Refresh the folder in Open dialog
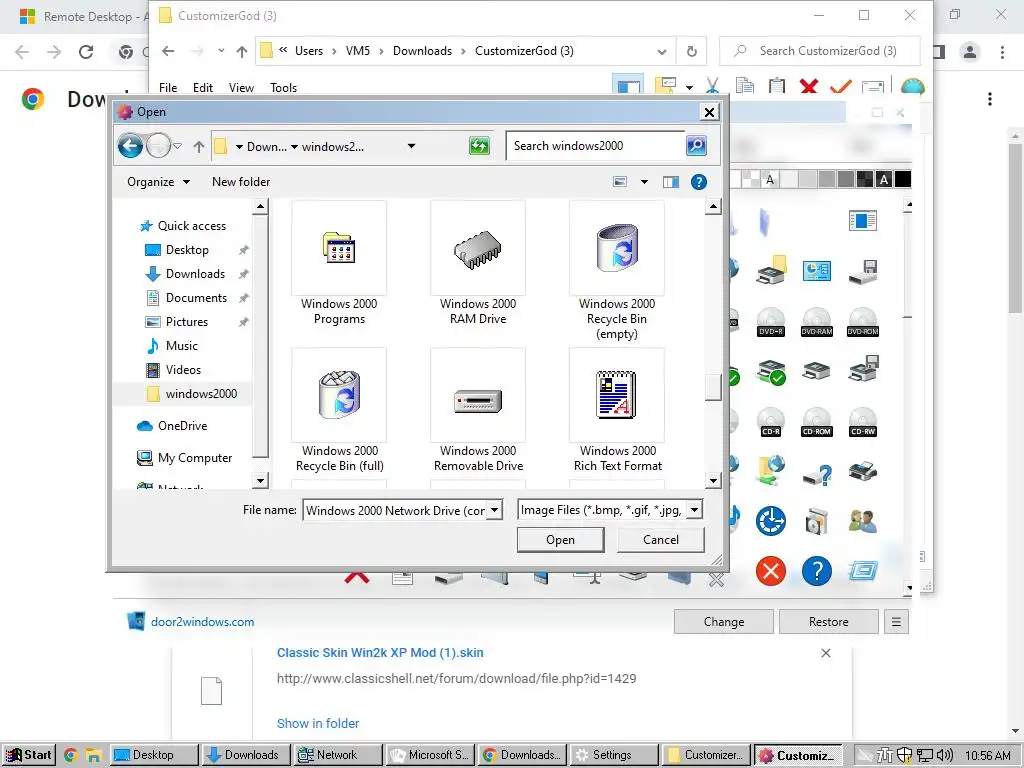 pos(479,146)
